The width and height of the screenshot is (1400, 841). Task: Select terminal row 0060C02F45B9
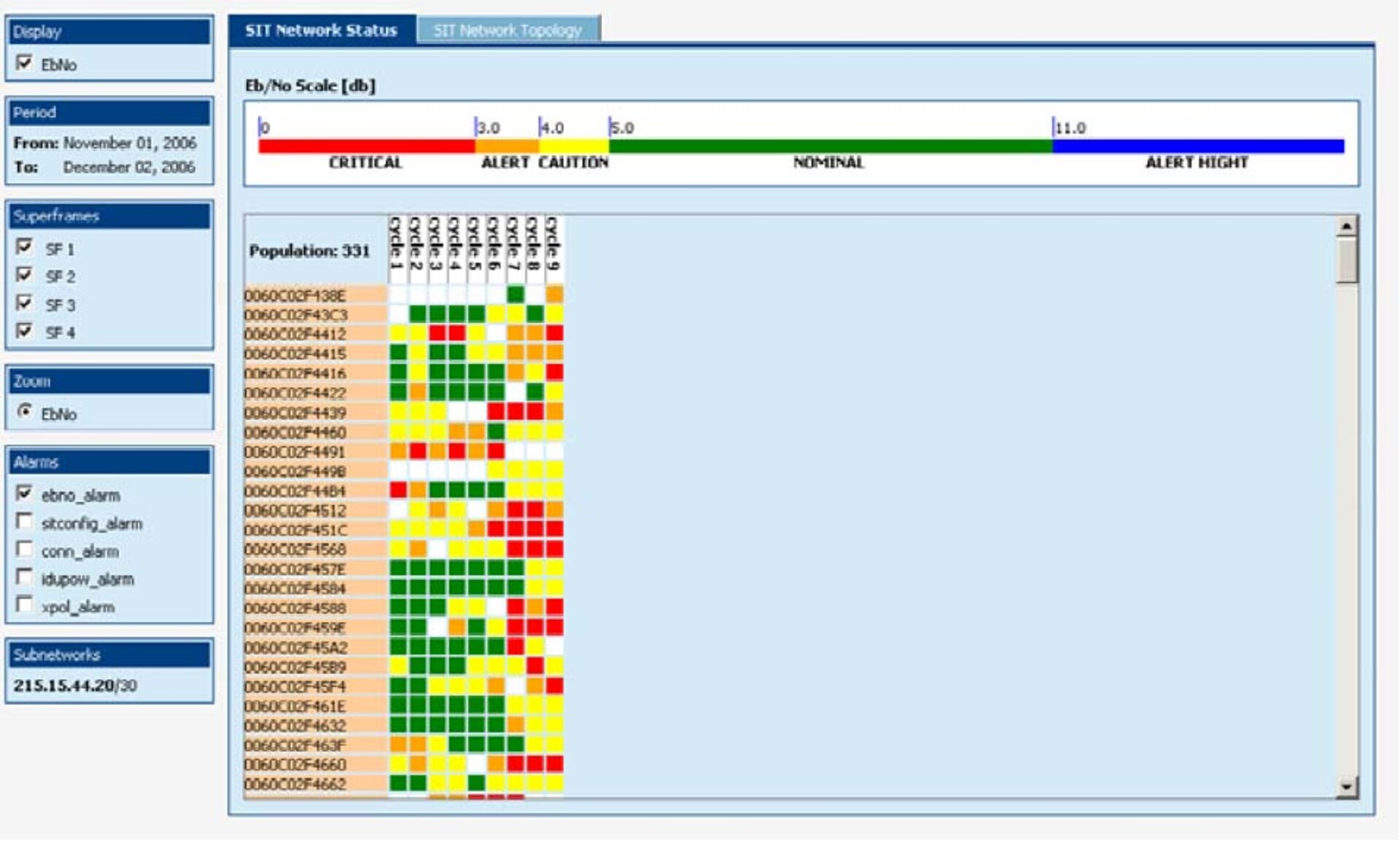[315, 667]
